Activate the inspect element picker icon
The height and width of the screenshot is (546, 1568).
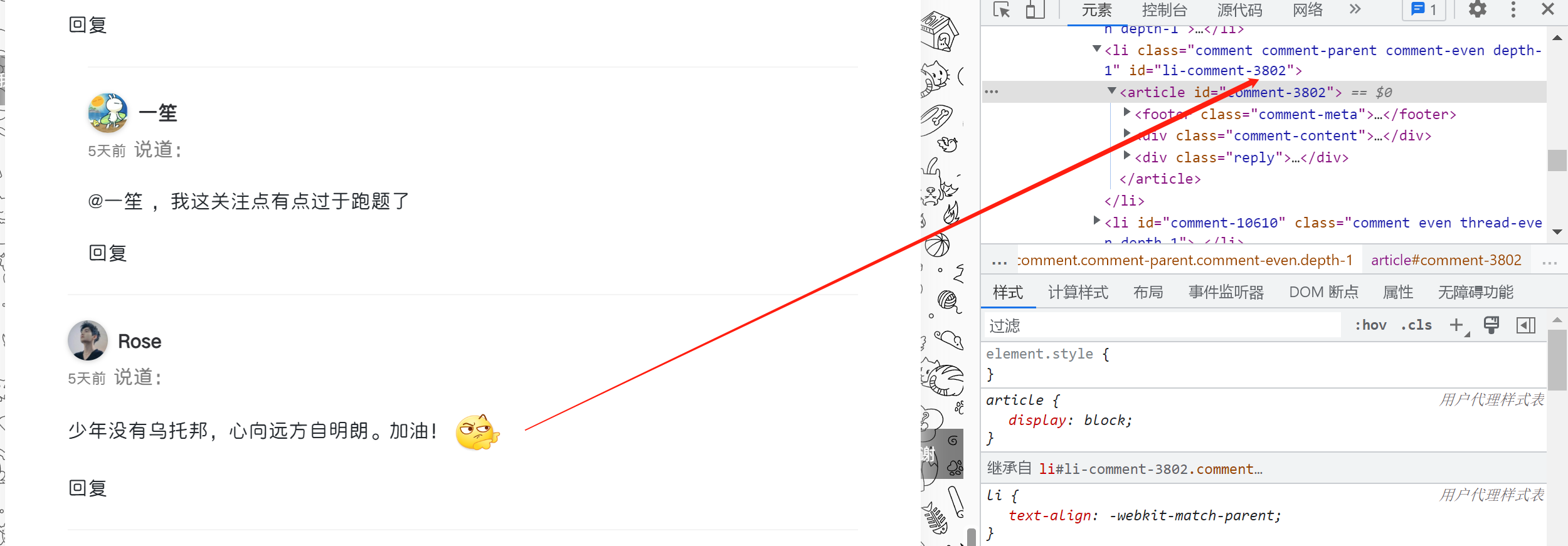point(1002,9)
